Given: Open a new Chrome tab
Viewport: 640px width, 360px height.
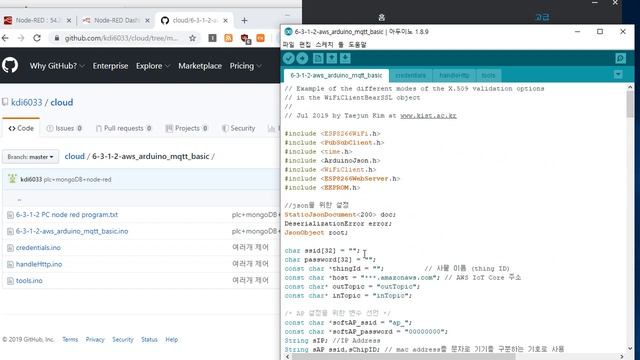Looking at the screenshot, I should click(244, 20).
